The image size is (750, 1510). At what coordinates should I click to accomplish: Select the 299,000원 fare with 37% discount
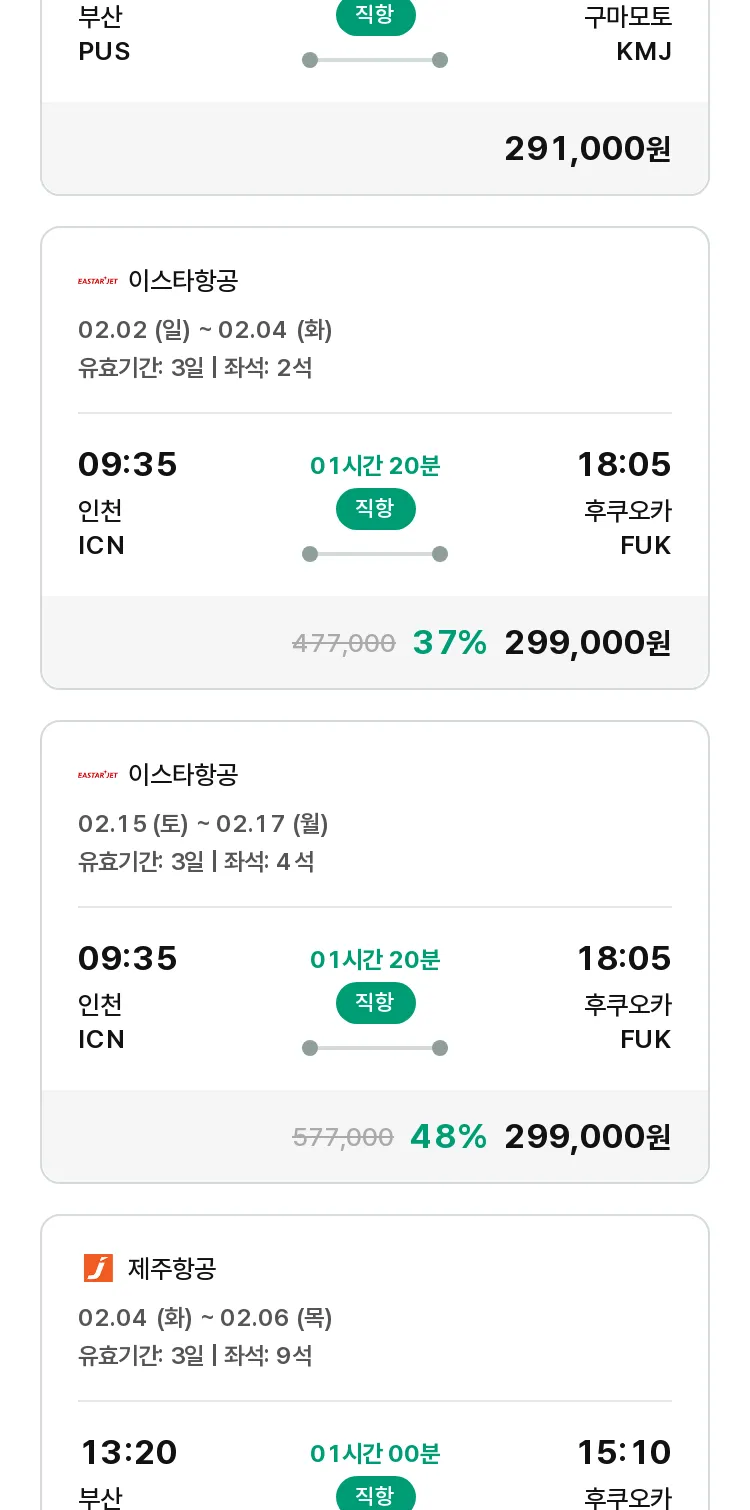tap(587, 643)
